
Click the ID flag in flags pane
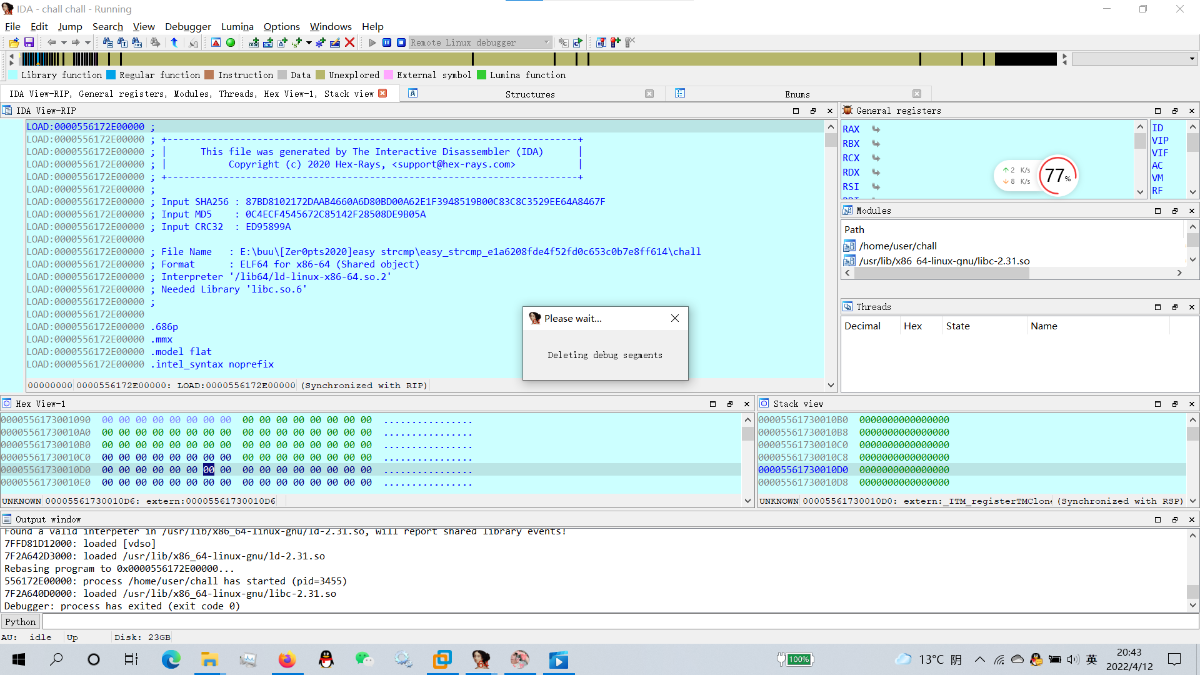pyautogui.click(x=1158, y=128)
